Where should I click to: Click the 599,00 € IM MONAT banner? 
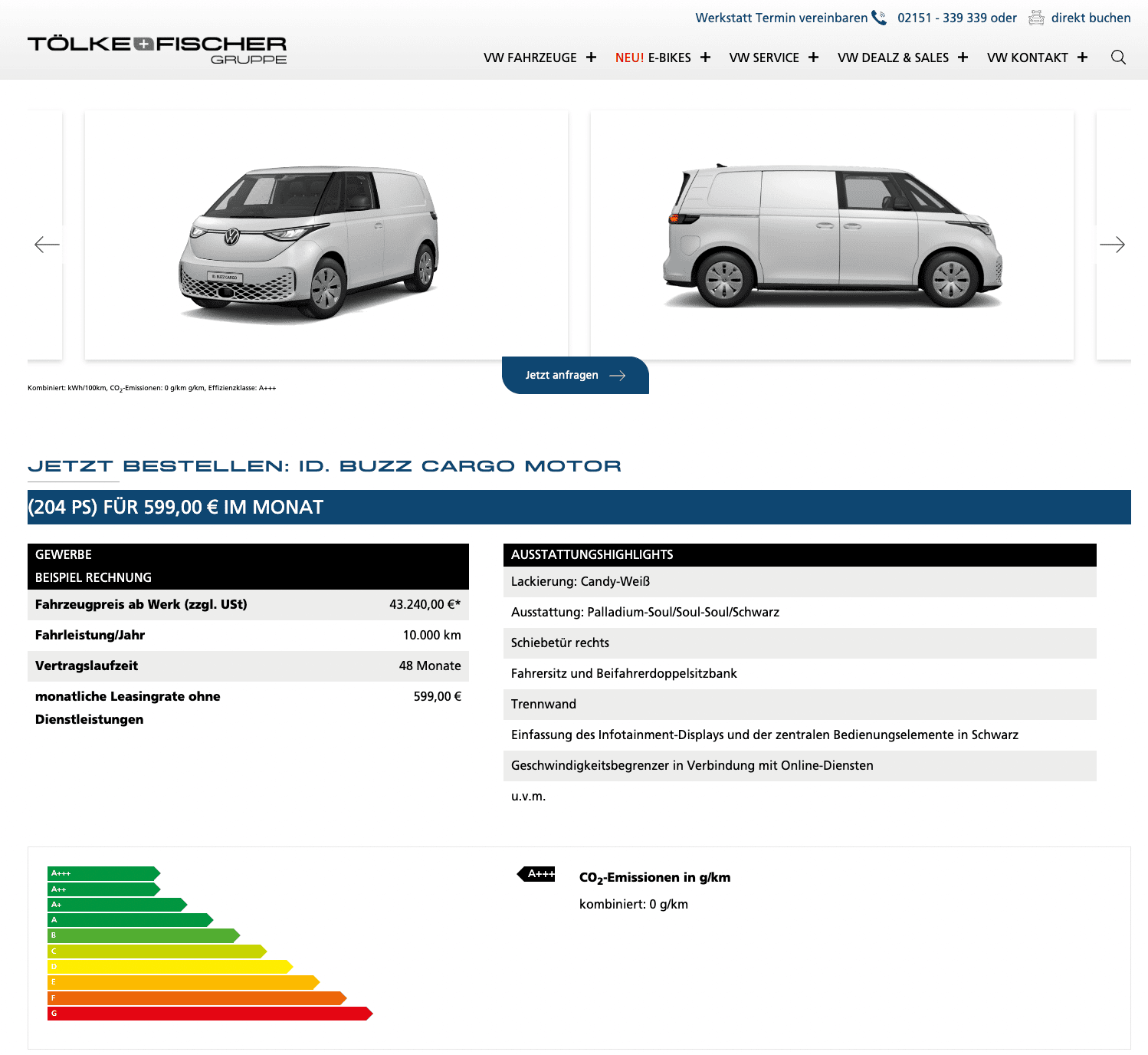pyautogui.click(x=579, y=507)
